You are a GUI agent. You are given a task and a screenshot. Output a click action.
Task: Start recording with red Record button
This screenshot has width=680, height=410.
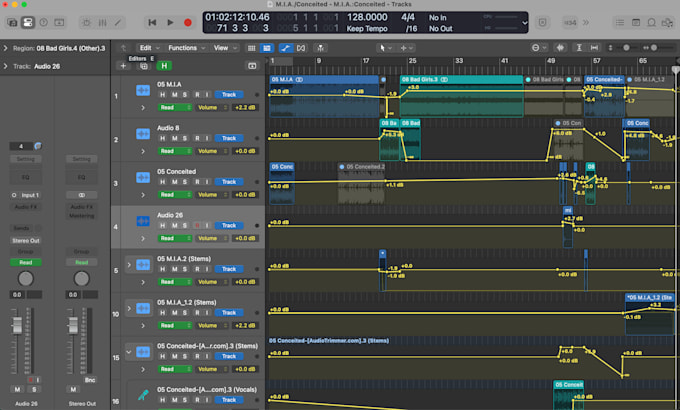(x=188, y=23)
